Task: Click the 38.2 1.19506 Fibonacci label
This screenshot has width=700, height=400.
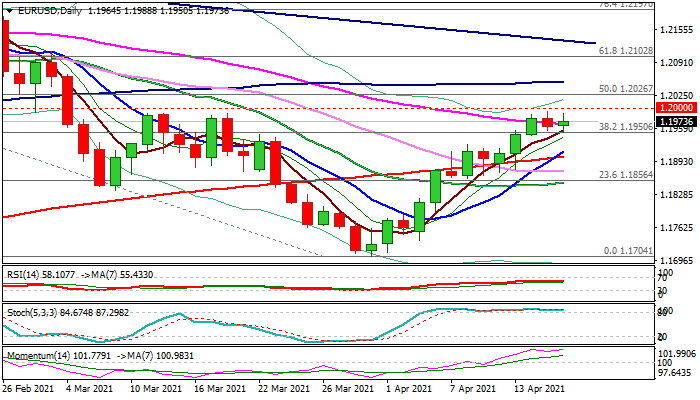Action: (625, 127)
